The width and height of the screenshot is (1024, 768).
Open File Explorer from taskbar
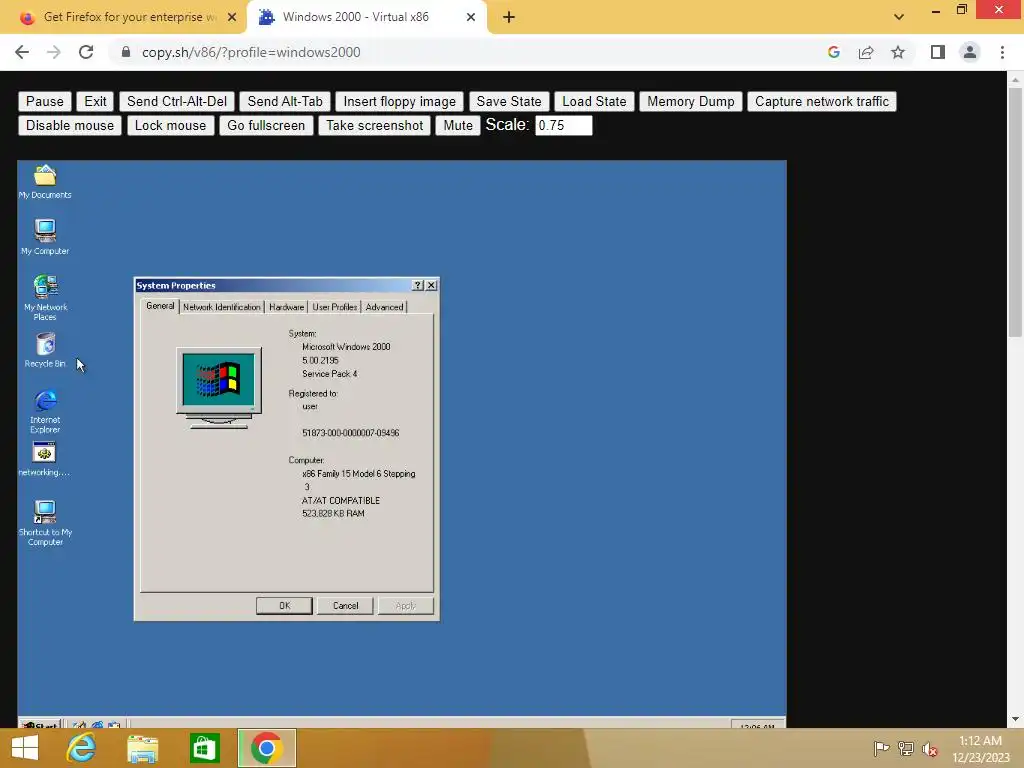click(x=142, y=748)
